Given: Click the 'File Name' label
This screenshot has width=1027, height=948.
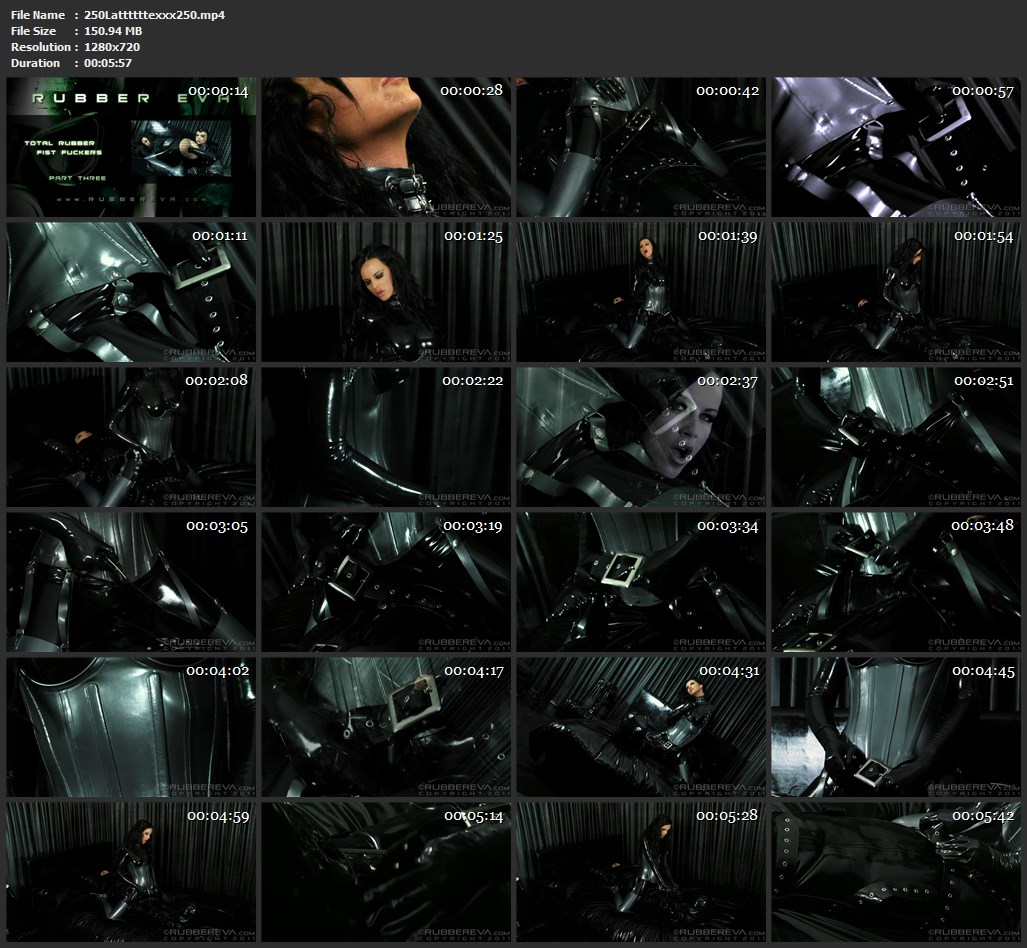Looking at the screenshot, I should [38, 15].
